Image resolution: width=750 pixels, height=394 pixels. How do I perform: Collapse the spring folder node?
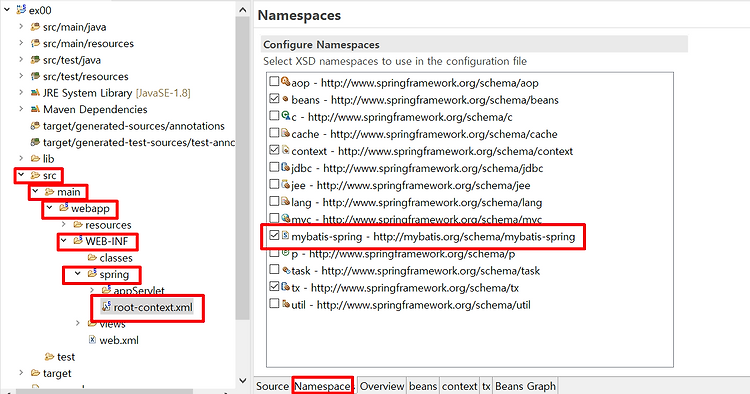coord(77,274)
